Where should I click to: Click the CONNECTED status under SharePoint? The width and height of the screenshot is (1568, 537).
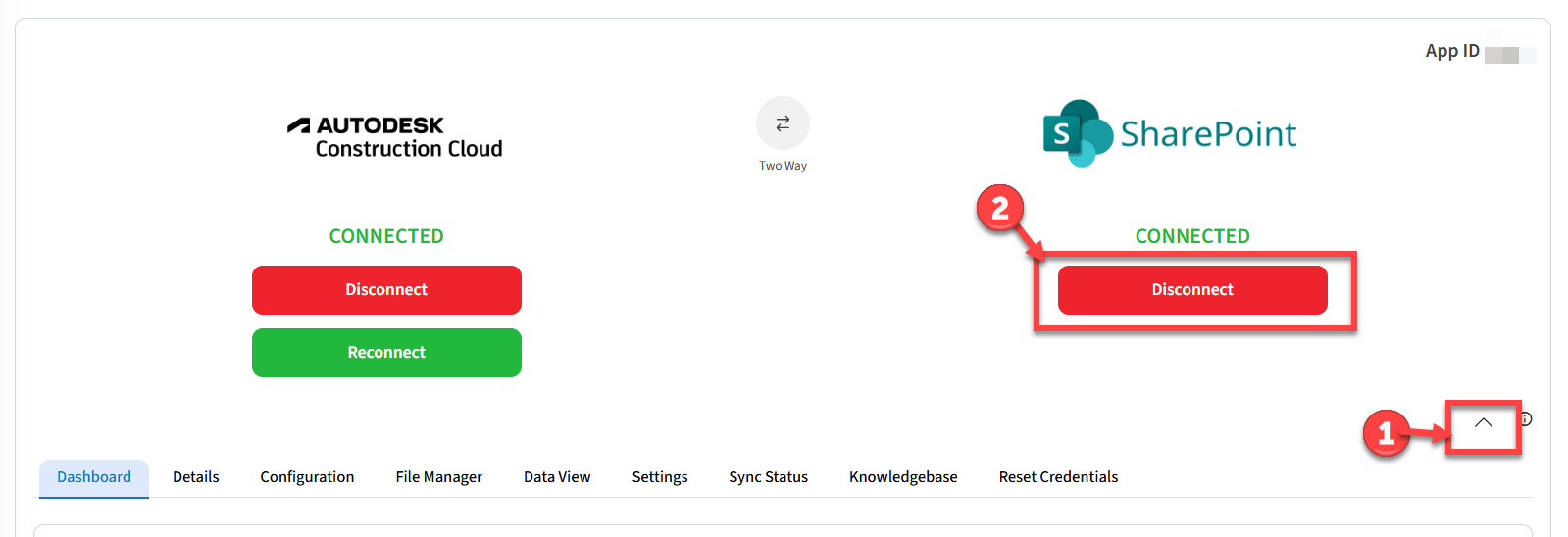click(x=1191, y=236)
